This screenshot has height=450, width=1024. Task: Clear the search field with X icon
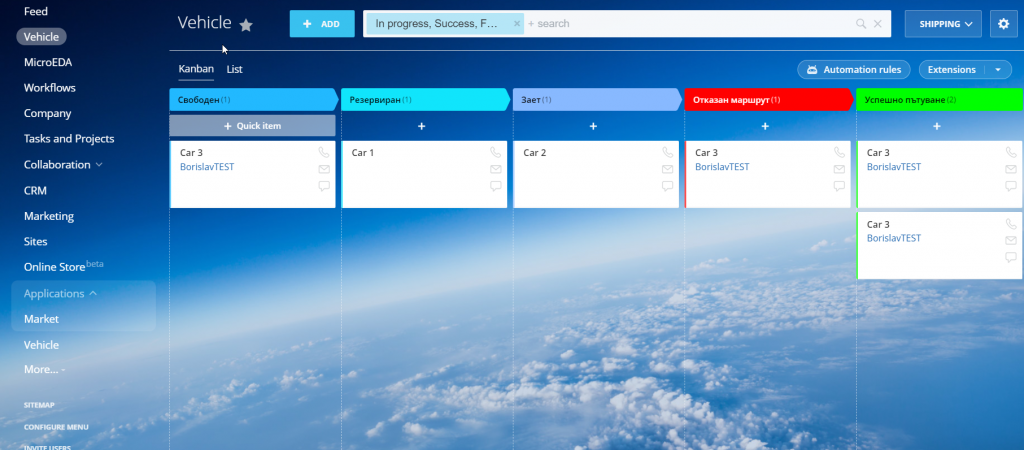pos(878,24)
